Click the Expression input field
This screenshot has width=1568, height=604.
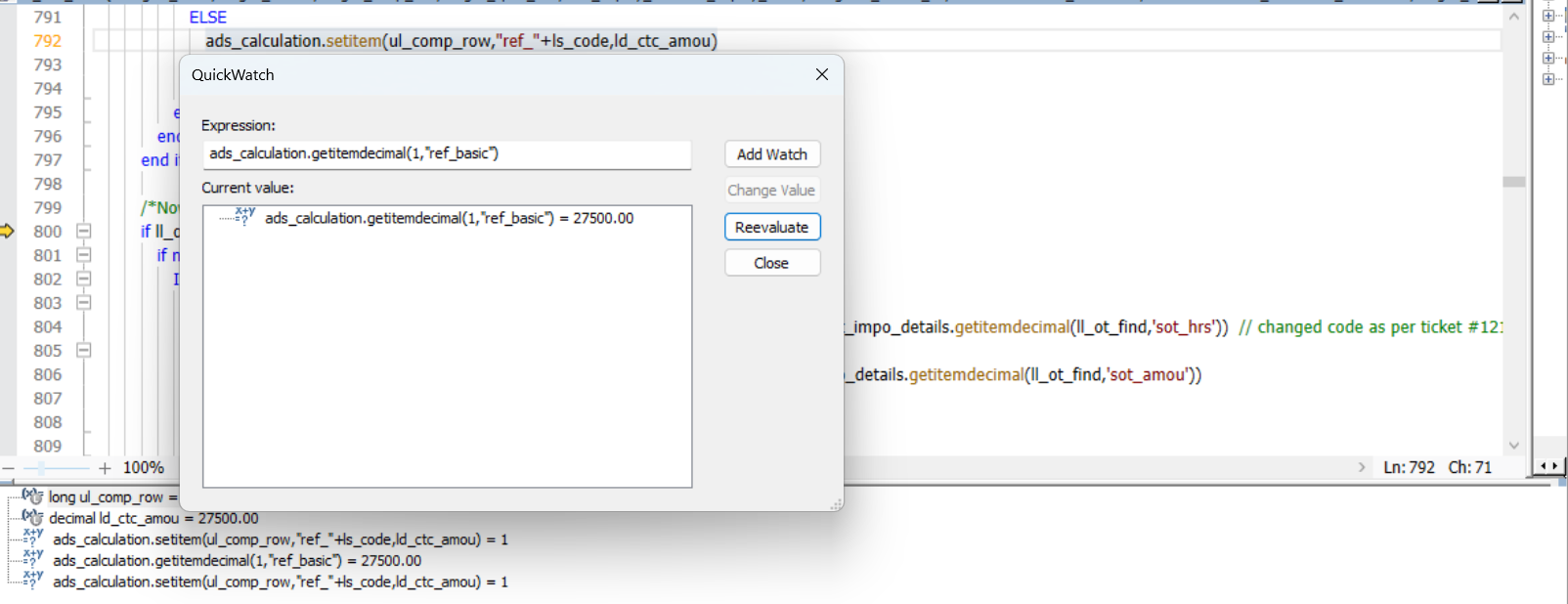(447, 153)
